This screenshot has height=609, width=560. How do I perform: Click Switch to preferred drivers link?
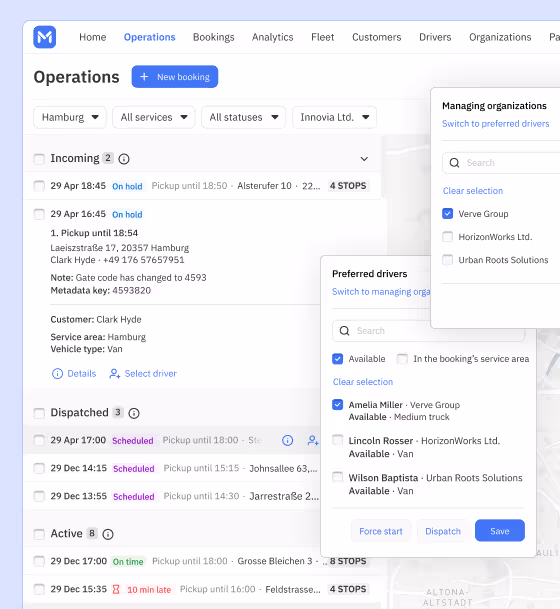496,124
